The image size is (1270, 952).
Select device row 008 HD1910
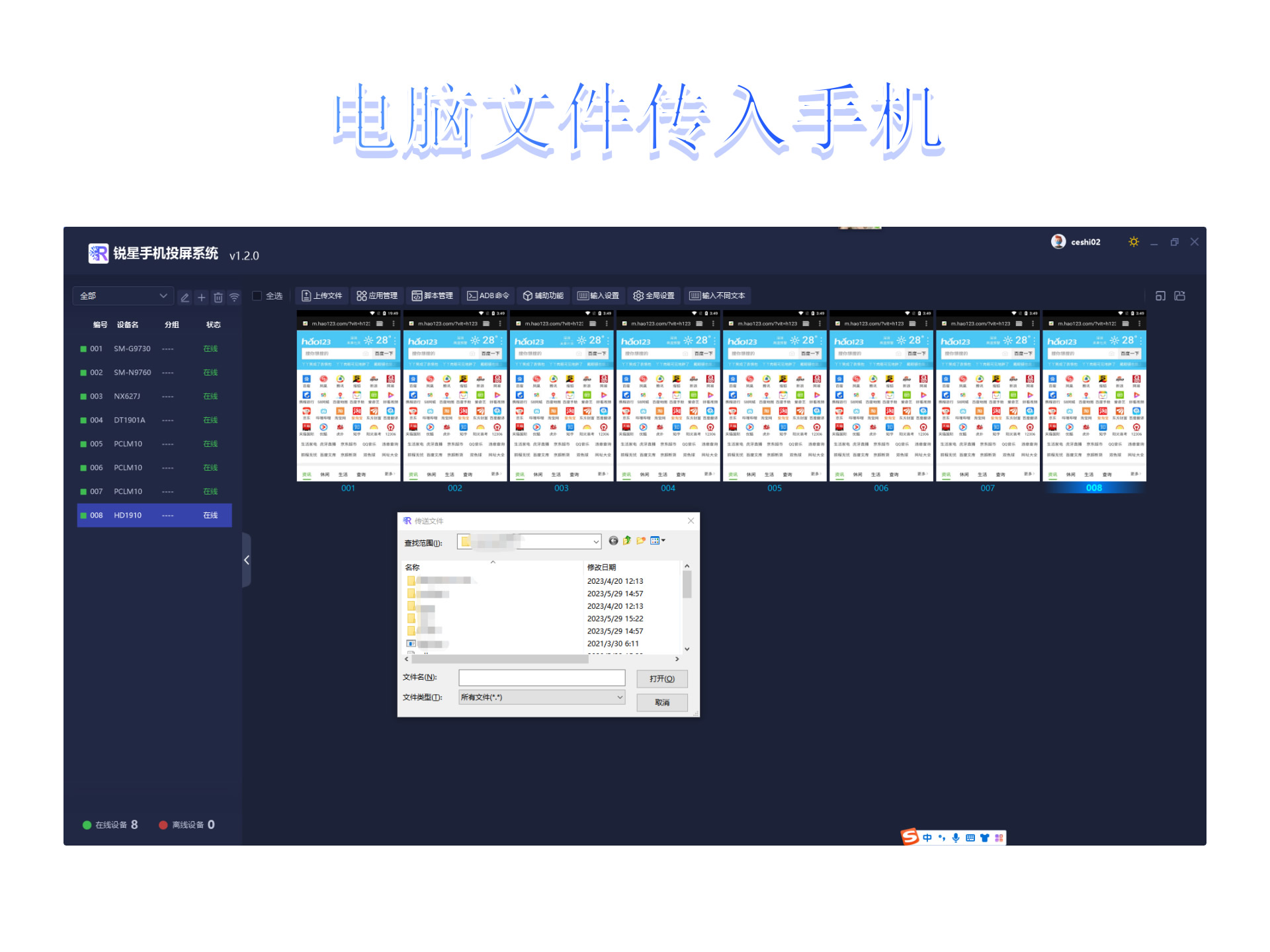(154, 515)
